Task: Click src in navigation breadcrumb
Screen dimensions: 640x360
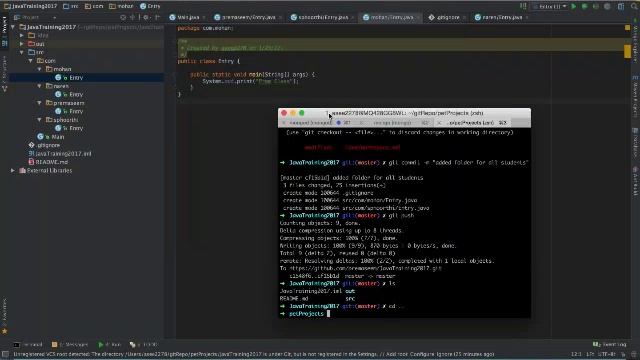Action: (71, 6)
